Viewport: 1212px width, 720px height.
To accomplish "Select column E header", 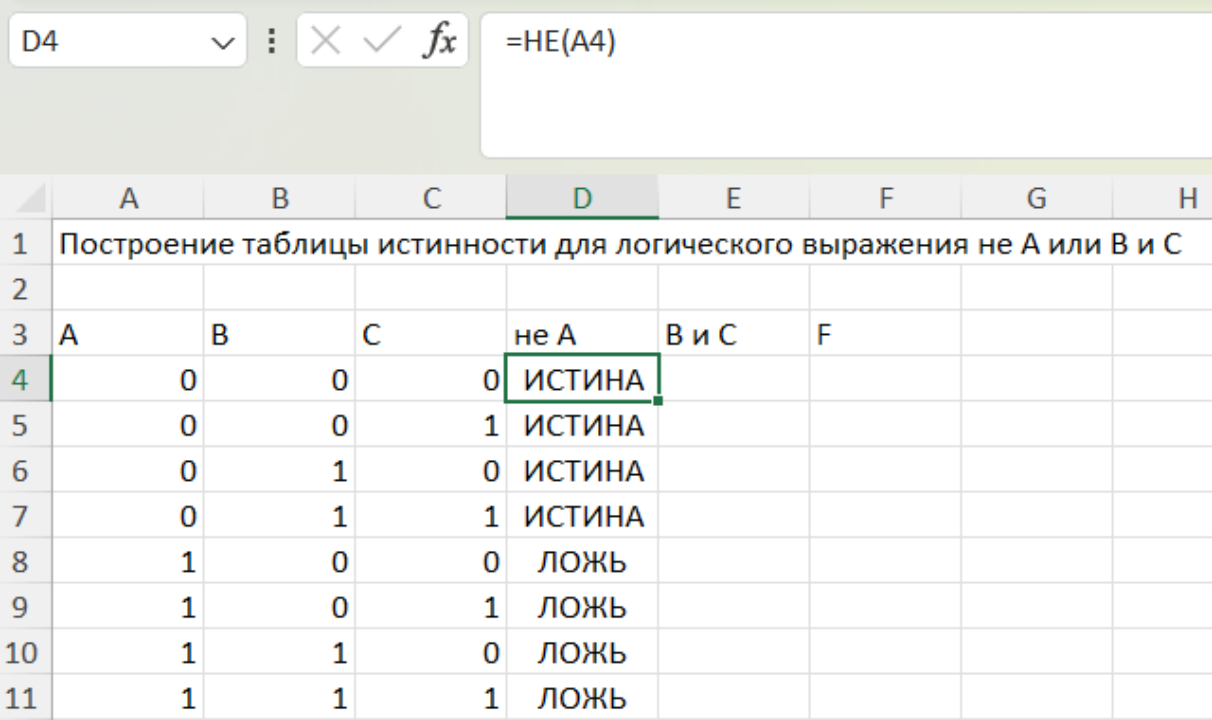I will tap(733, 199).
